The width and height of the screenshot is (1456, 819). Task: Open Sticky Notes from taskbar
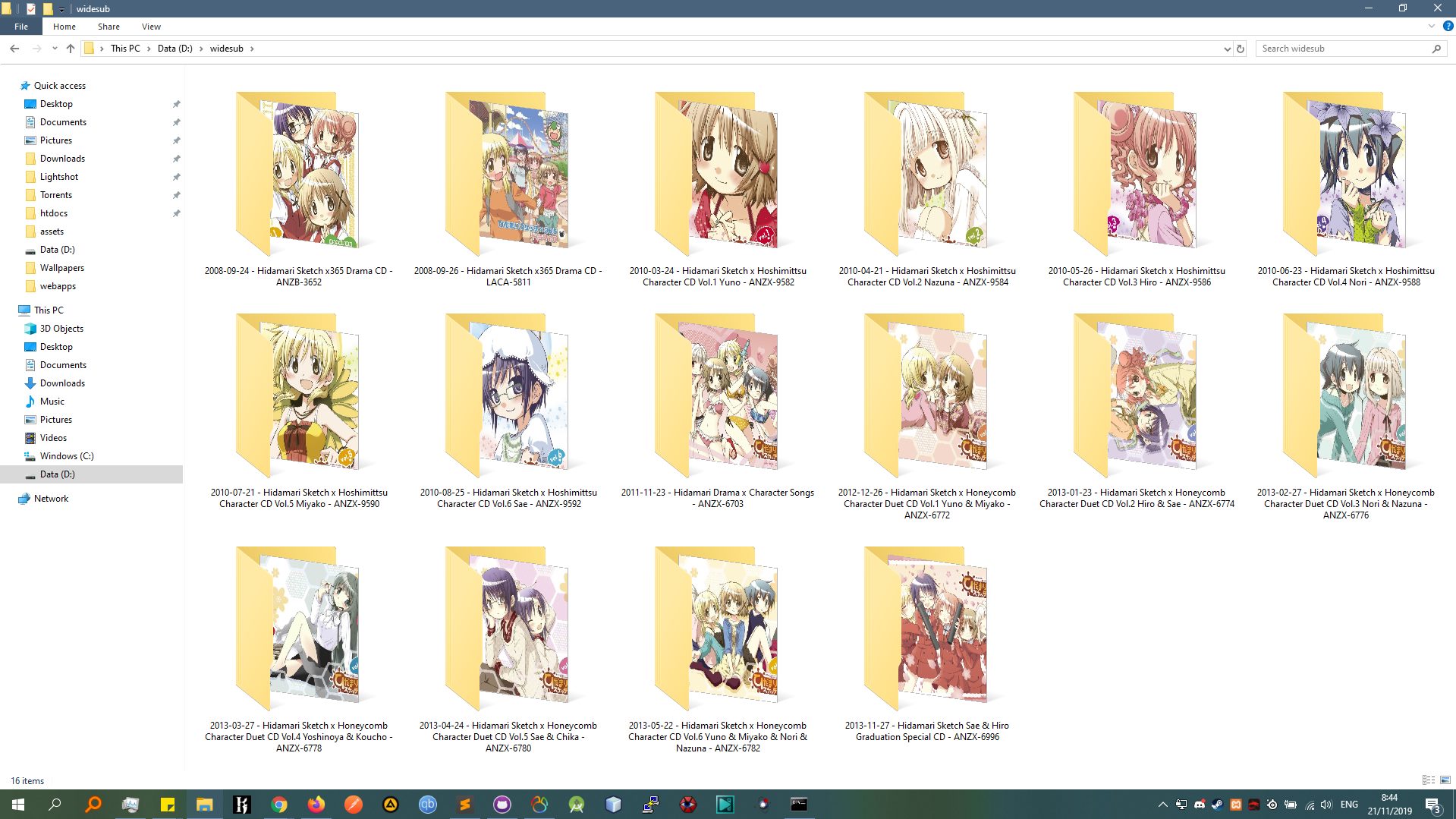click(x=168, y=805)
